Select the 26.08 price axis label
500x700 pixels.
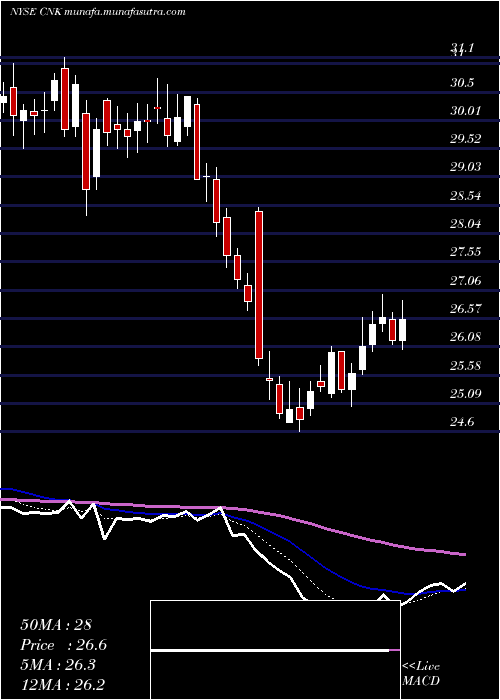pos(466,337)
